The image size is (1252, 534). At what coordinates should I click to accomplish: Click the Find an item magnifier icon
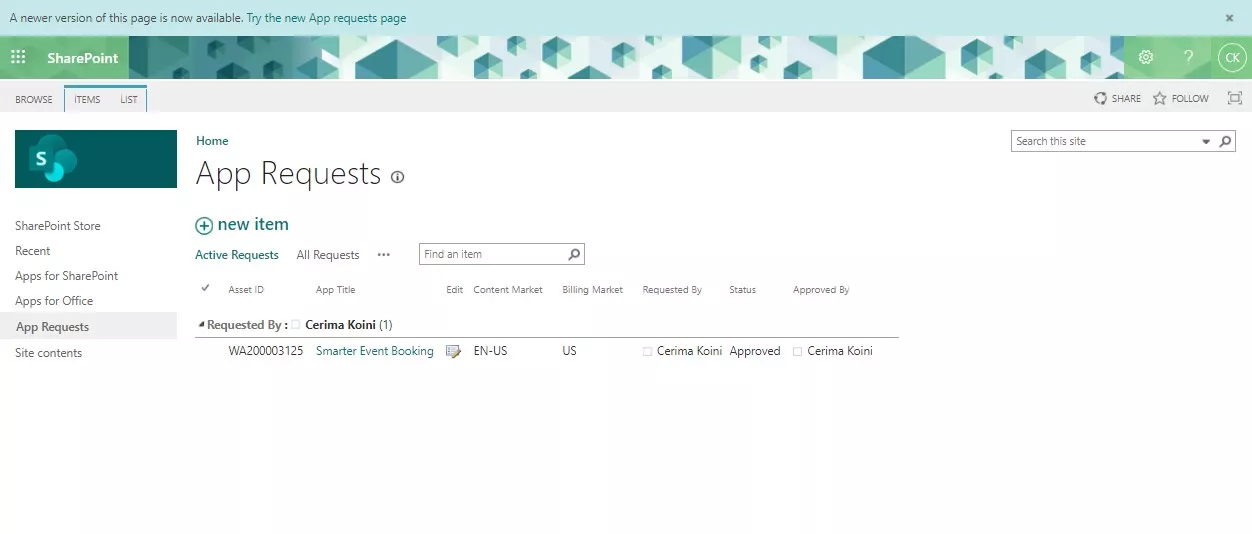(574, 255)
